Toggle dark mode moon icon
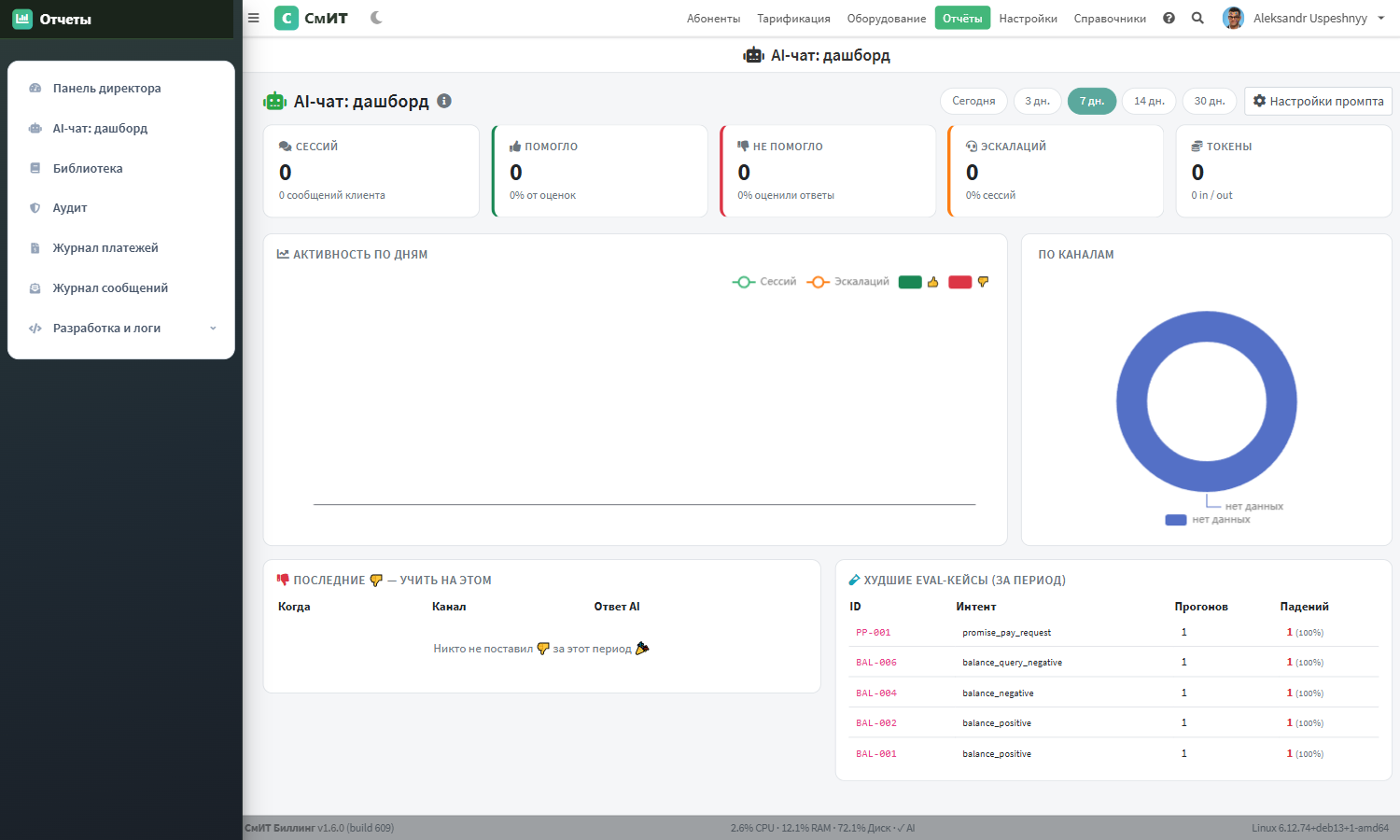1400x840 pixels. 376,18
